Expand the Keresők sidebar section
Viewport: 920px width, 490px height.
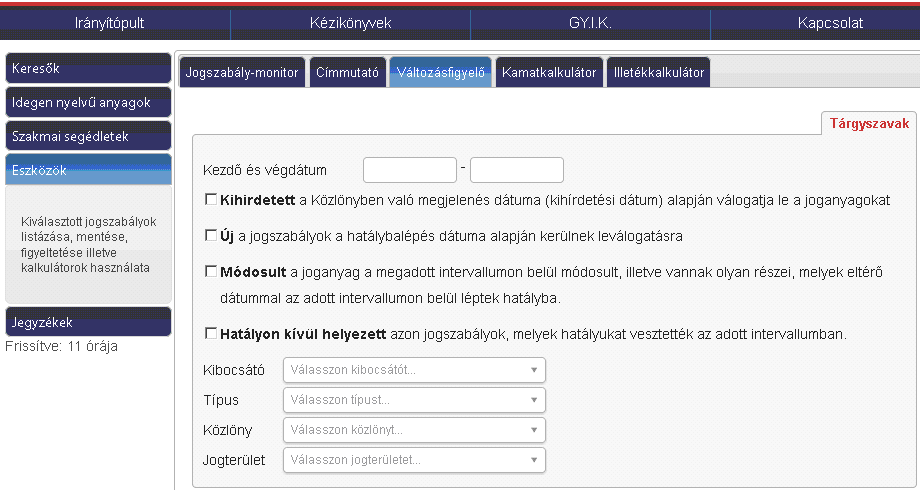click(x=88, y=68)
